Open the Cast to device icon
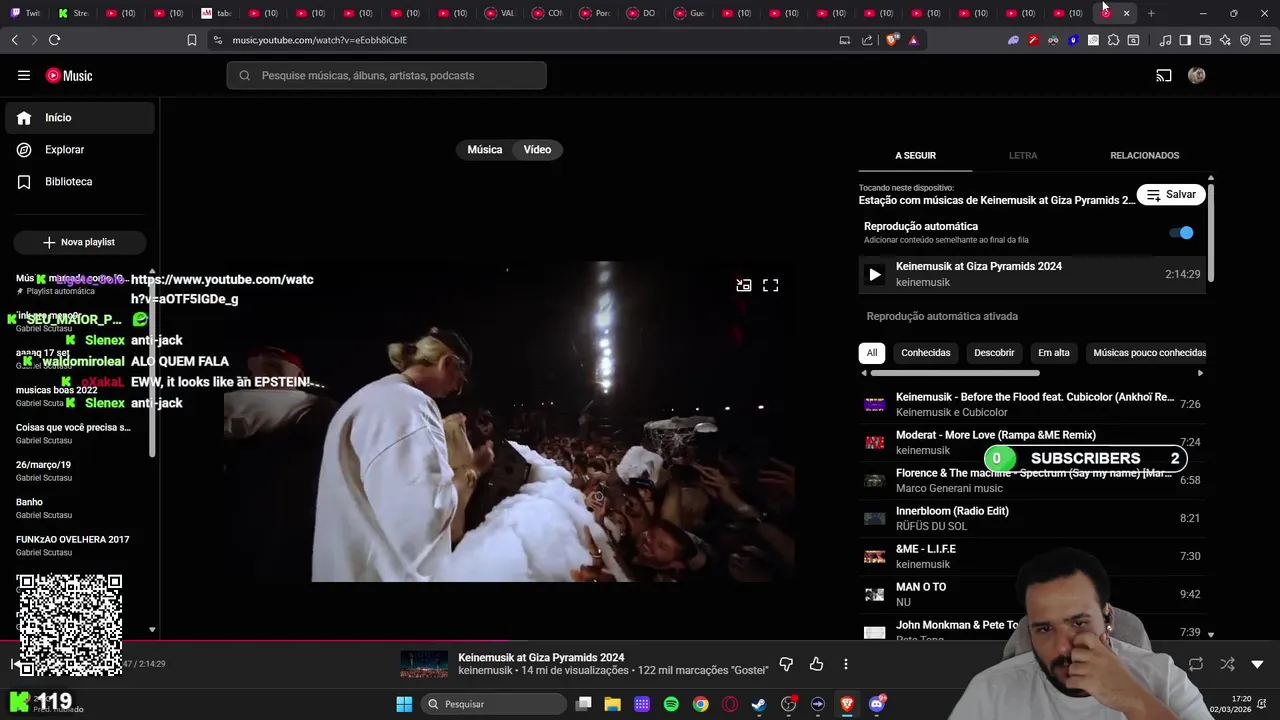This screenshot has height=720, width=1280. click(x=1164, y=75)
